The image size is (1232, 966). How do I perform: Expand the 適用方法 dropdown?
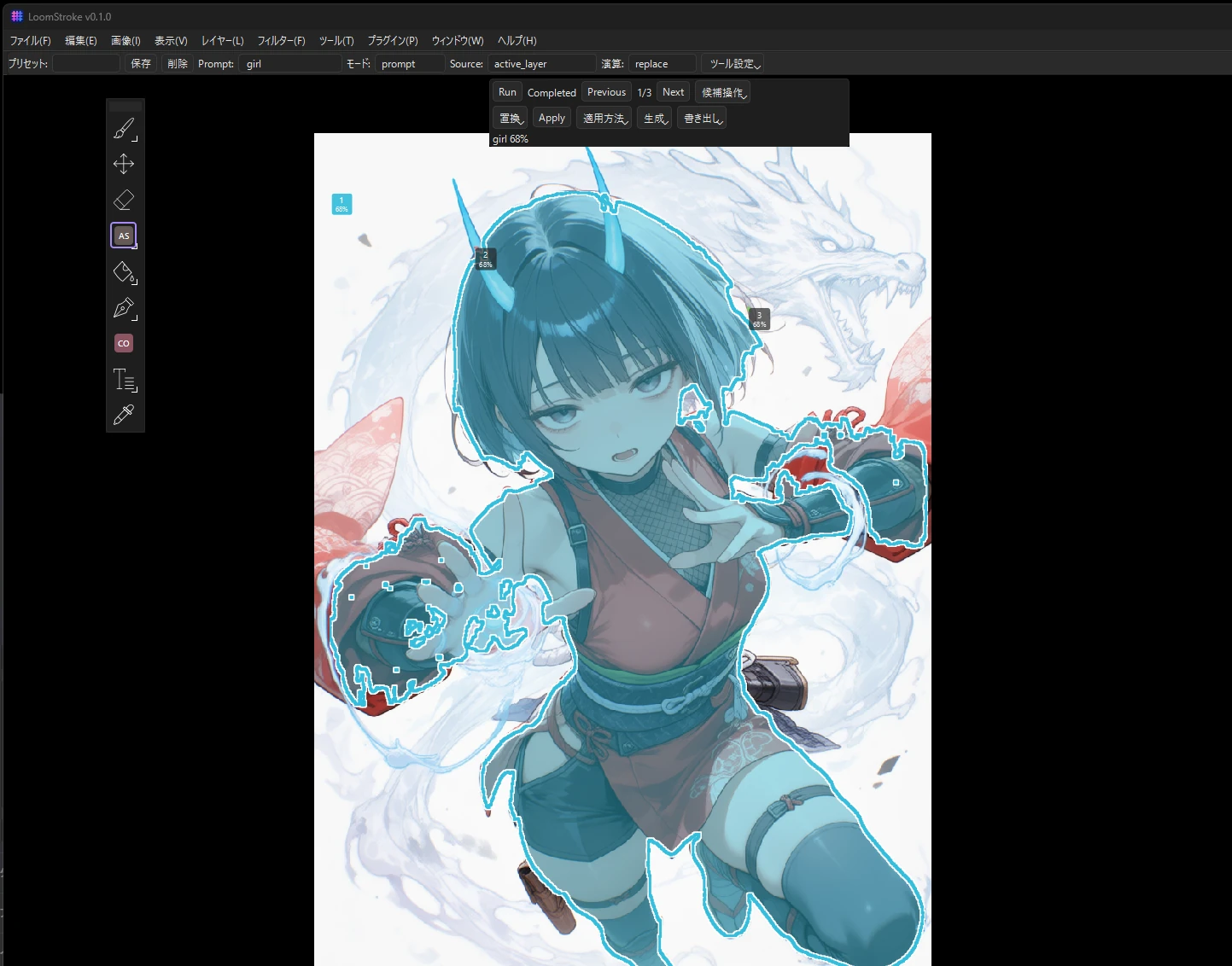604,119
